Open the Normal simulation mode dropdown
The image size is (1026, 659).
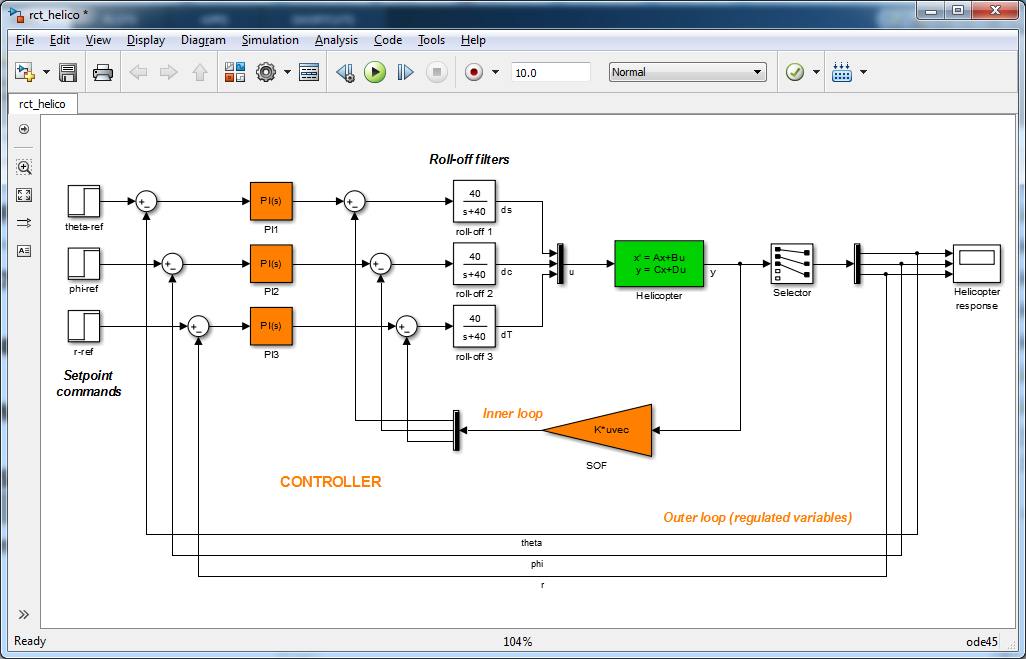tap(688, 72)
